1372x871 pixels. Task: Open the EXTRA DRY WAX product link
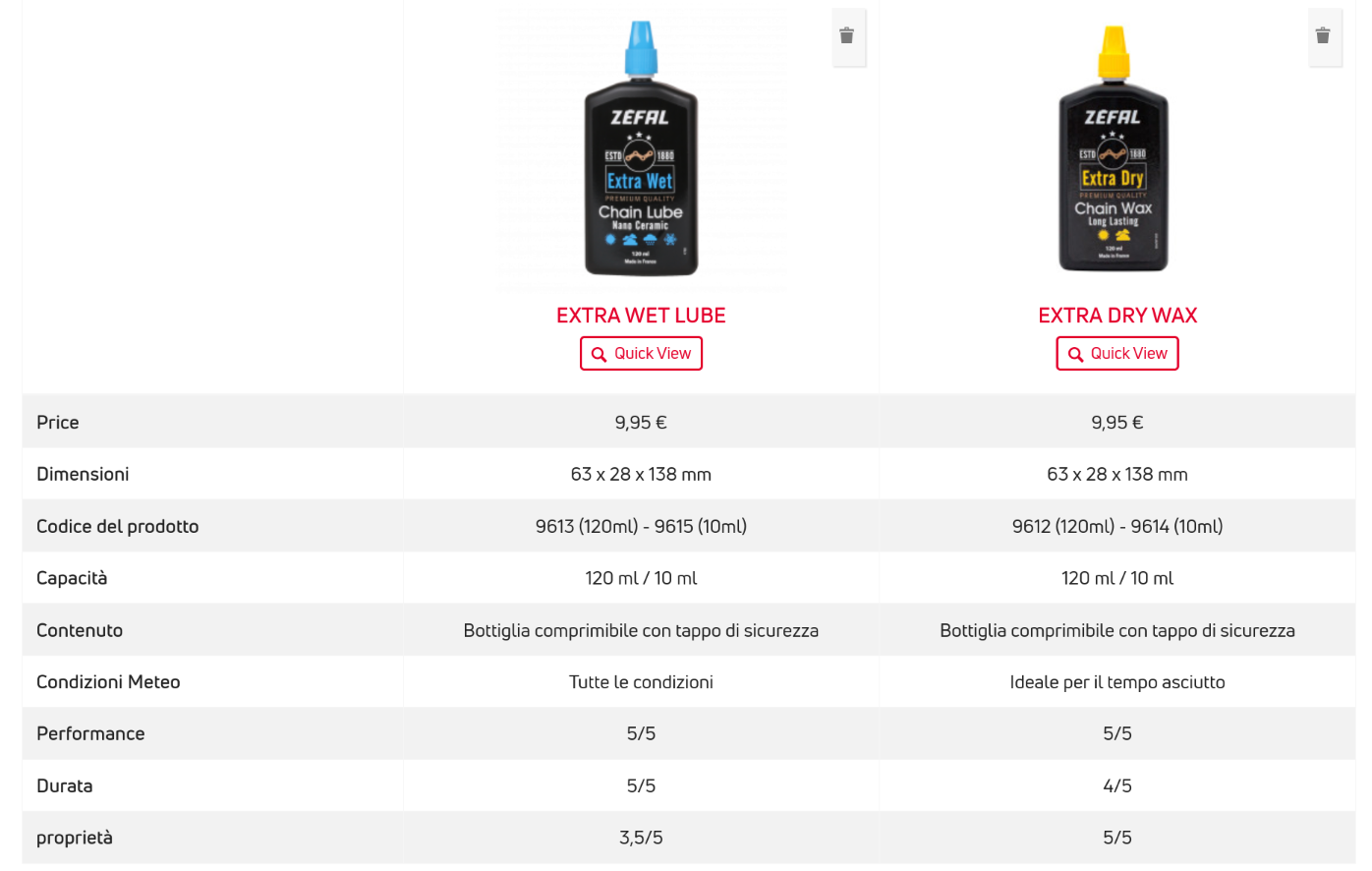(x=1117, y=316)
